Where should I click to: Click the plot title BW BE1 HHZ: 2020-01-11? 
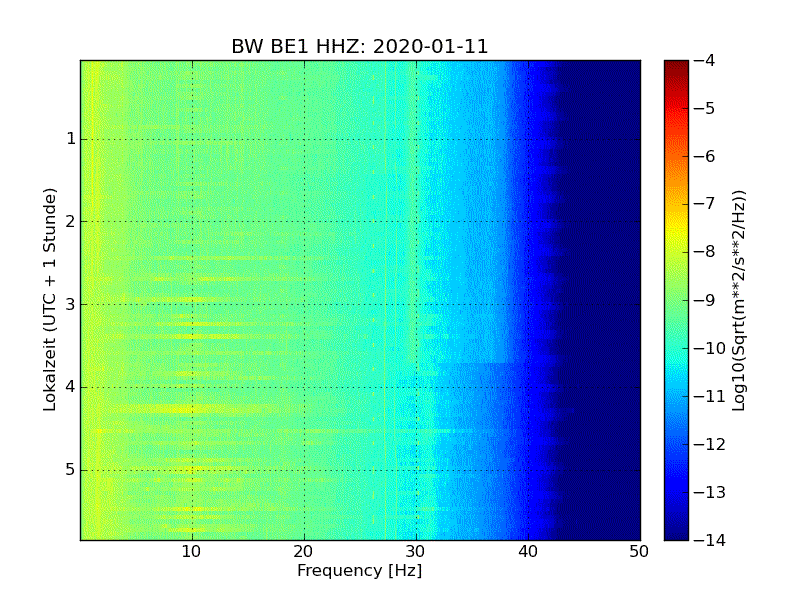click(x=360, y=46)
